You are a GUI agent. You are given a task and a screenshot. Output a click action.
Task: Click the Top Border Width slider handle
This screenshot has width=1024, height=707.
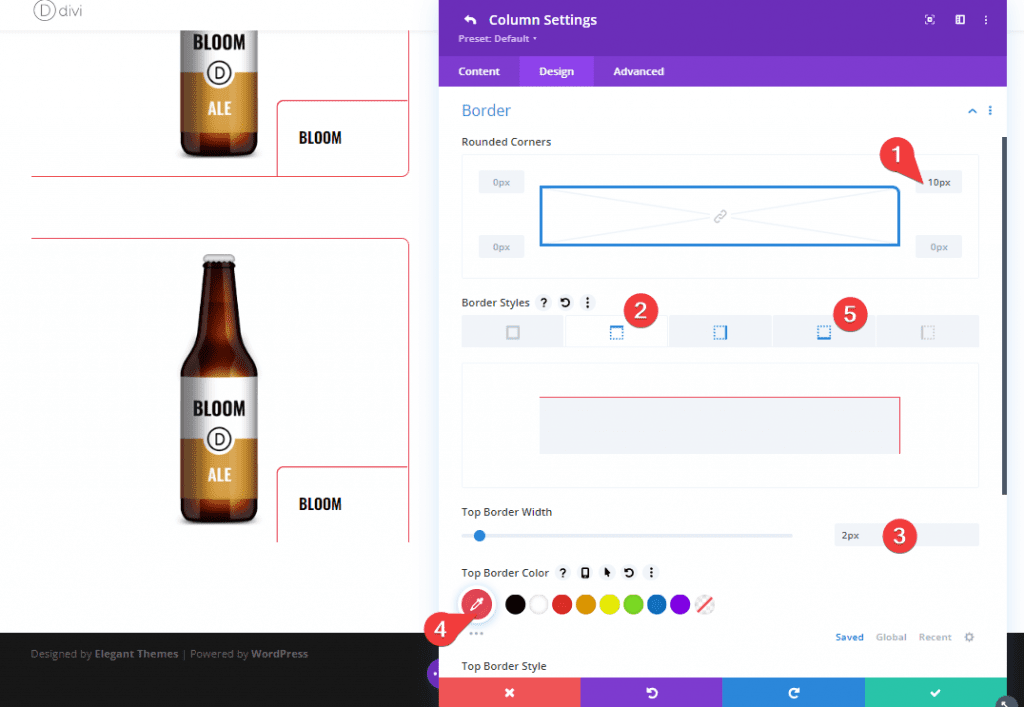(x=479, y=535)
